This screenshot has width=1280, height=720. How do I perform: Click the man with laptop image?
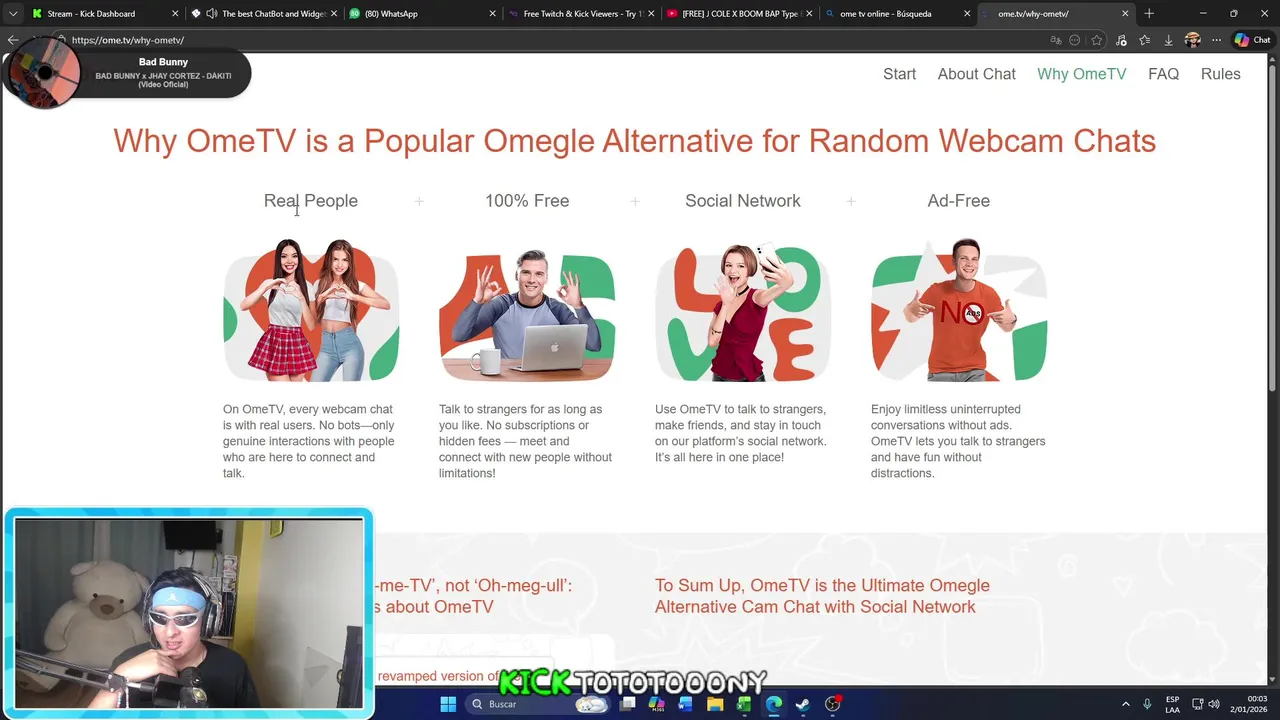point(527,314)
